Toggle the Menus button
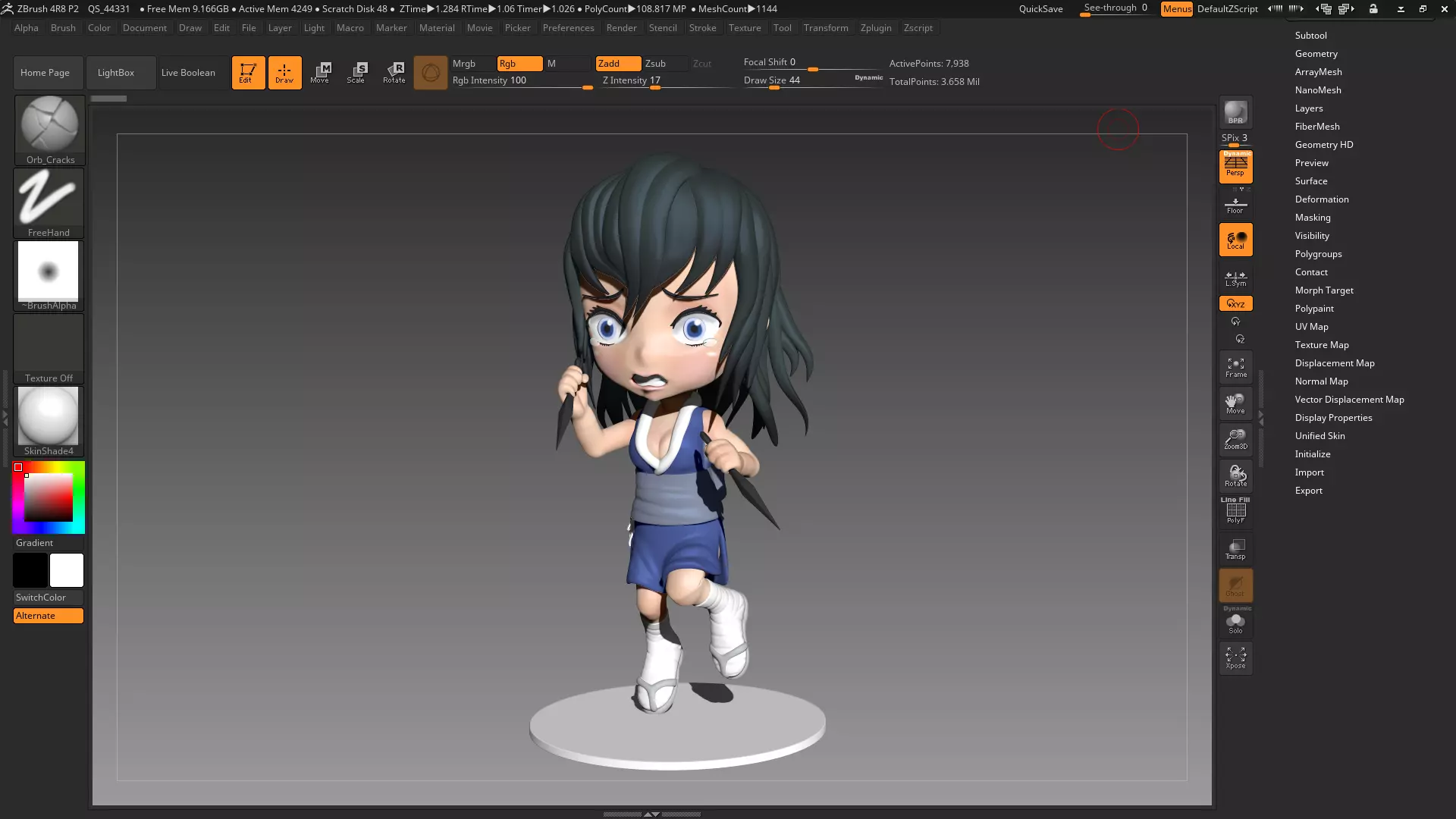Viewport: 1456px width, 819px height. pos(1177,9)
